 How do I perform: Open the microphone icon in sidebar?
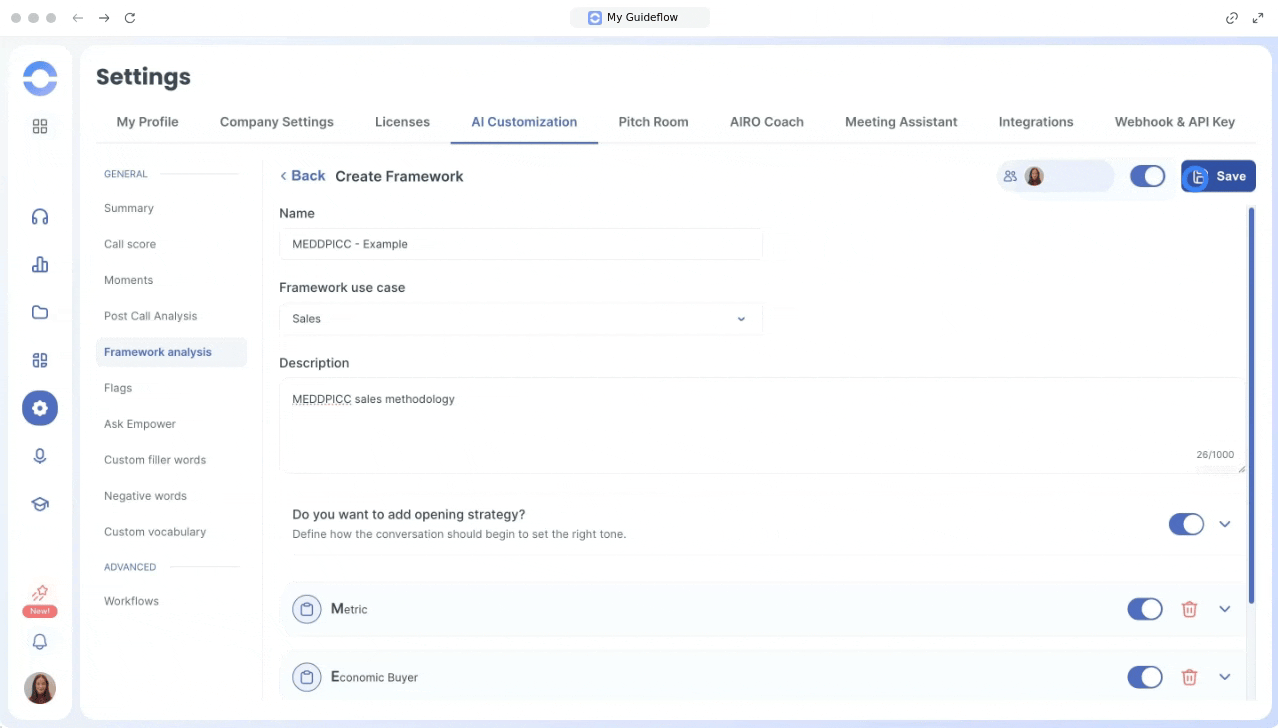coord(40,456)
